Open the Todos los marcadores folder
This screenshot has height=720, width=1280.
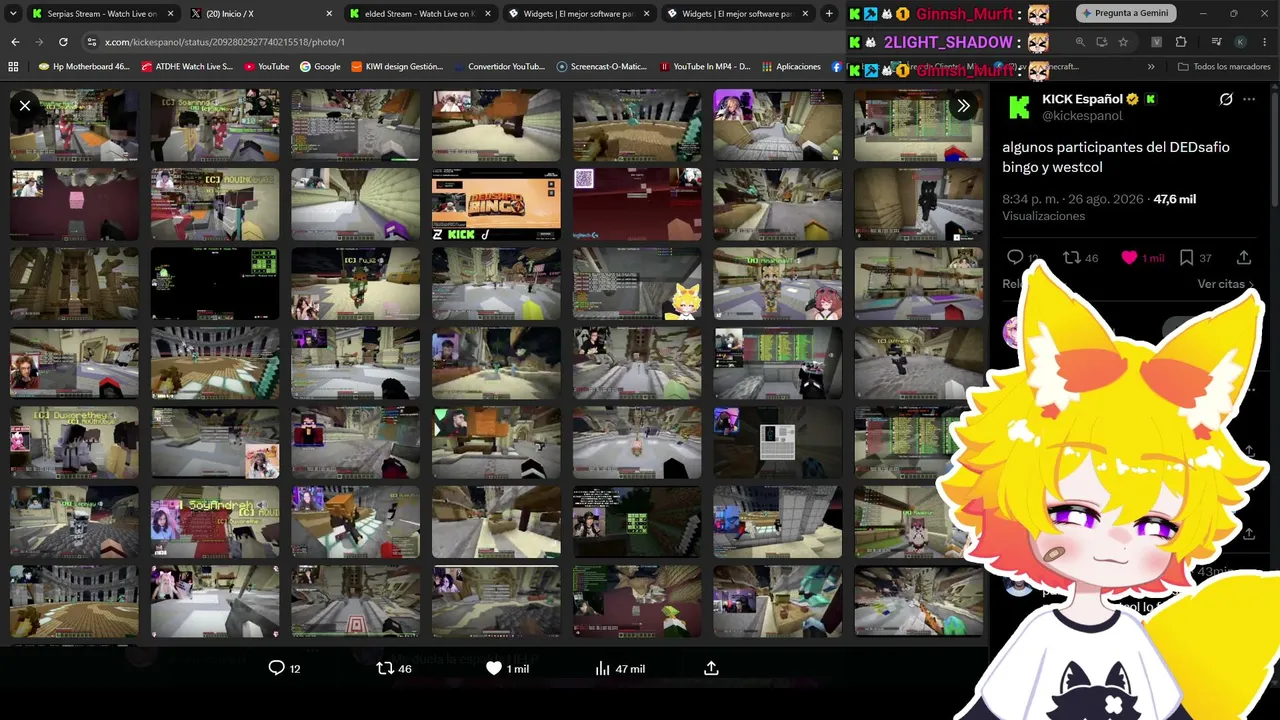[x=1224, y=67]
